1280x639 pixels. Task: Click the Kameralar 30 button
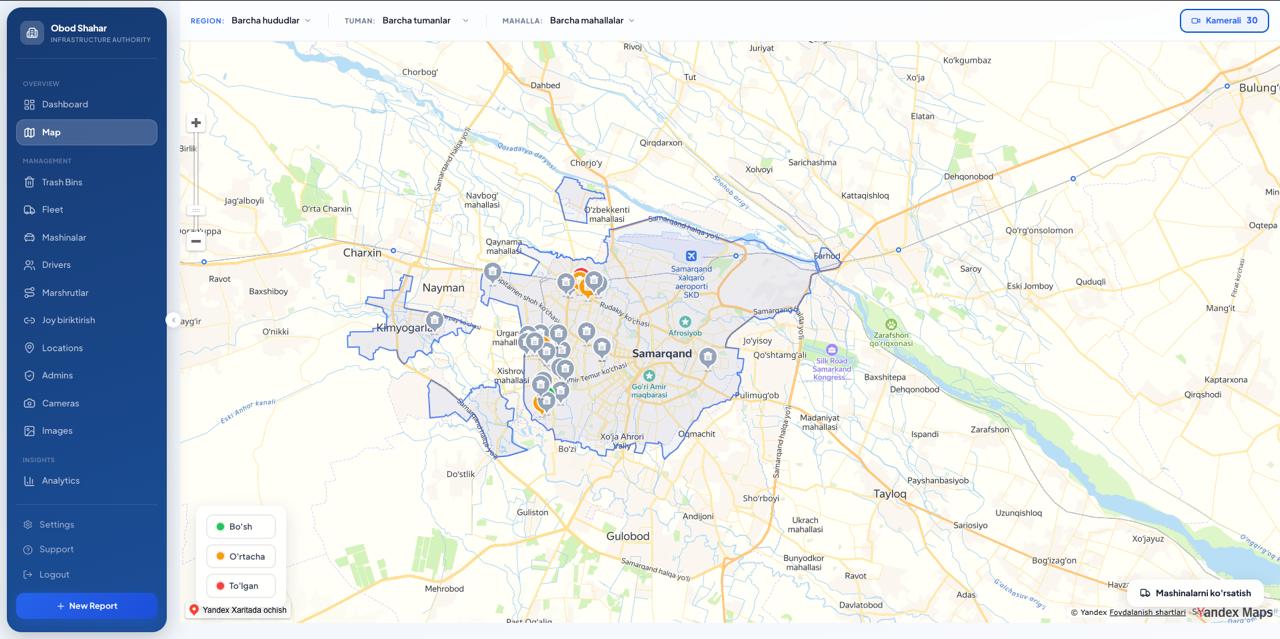click(x=1224, y=20)
